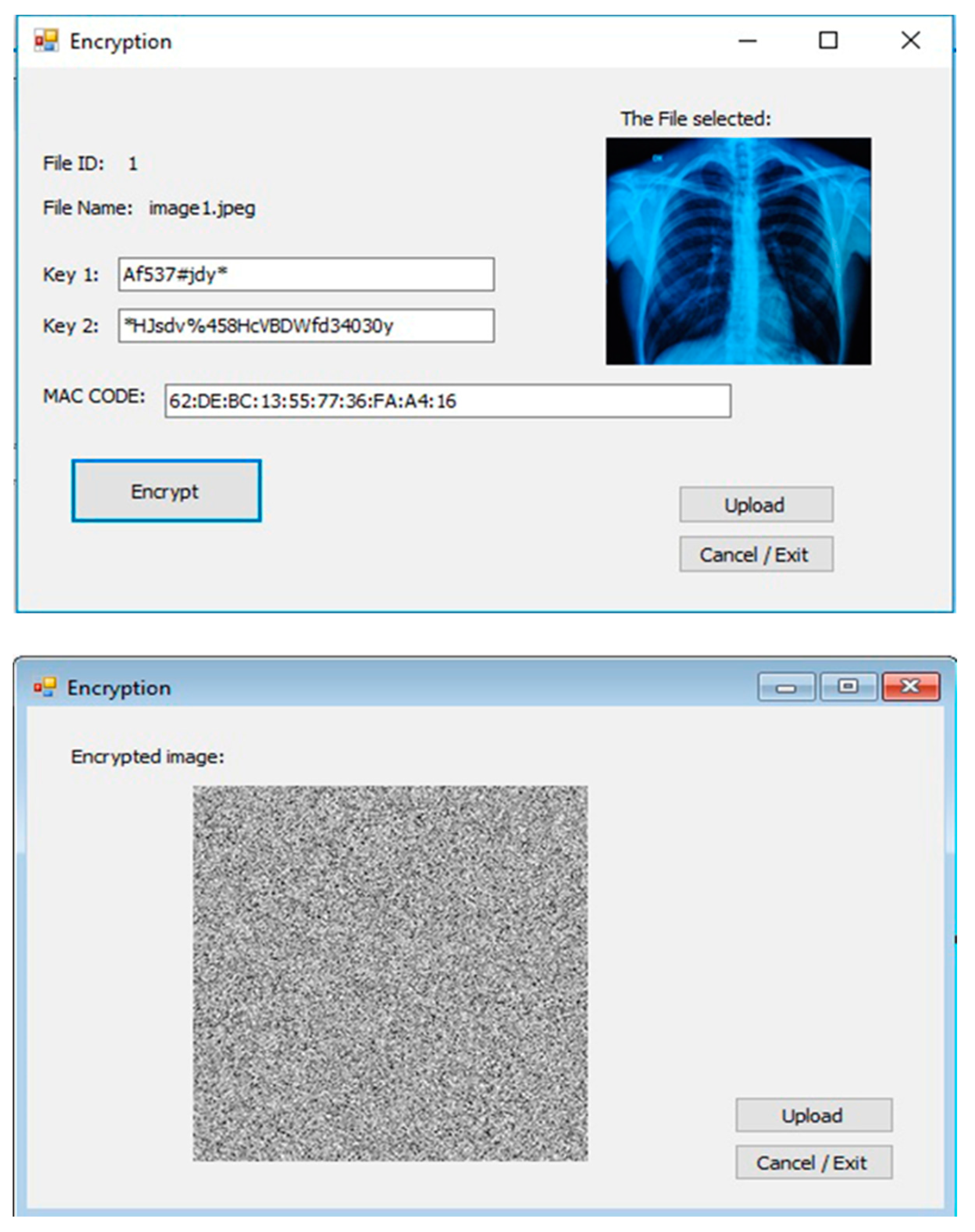Minimize the top Encryption window

coord(747,41)
